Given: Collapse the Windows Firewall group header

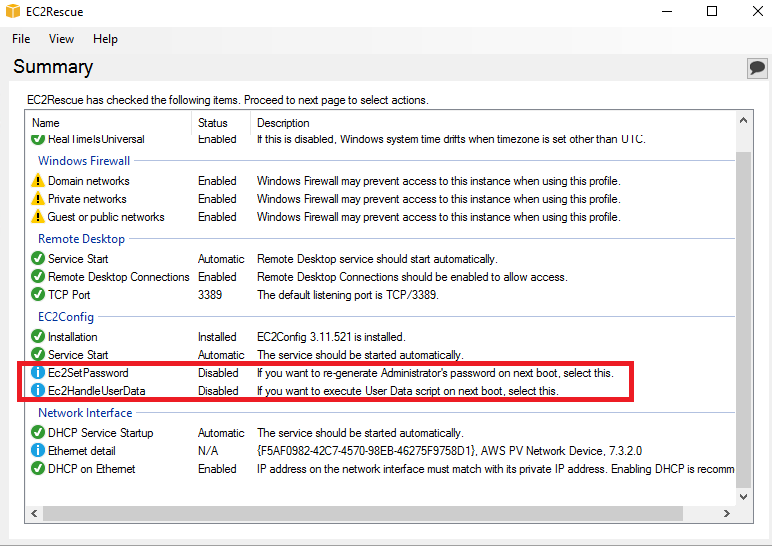Looking at the screenshot, I should 84,161.
